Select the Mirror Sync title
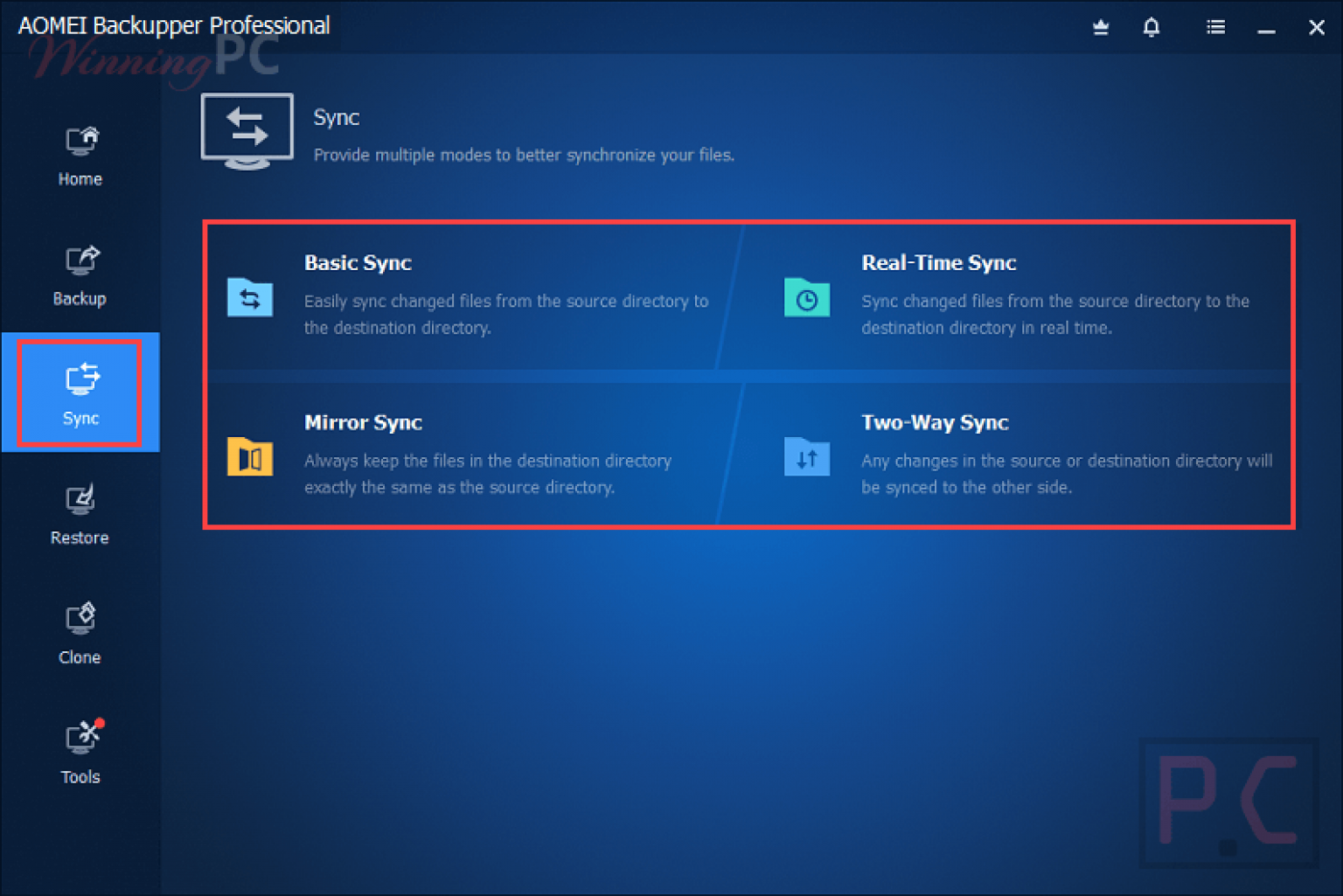1343x896 pixels. [363, 423]
